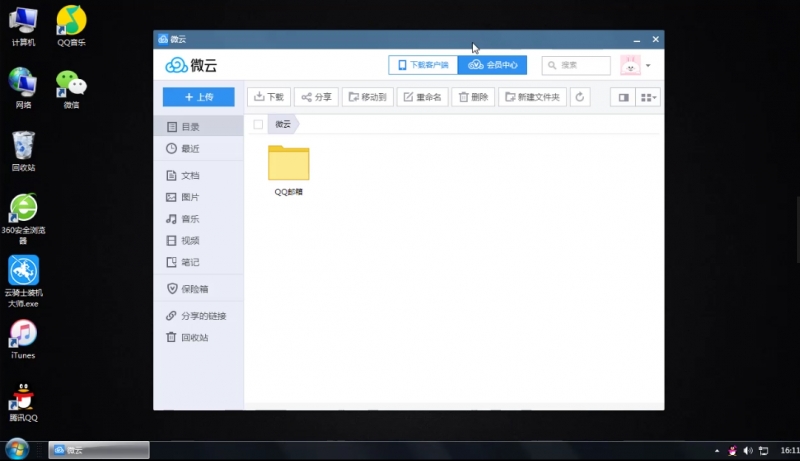
Task: Click the bunny user avatar
Action: (630, 65)
